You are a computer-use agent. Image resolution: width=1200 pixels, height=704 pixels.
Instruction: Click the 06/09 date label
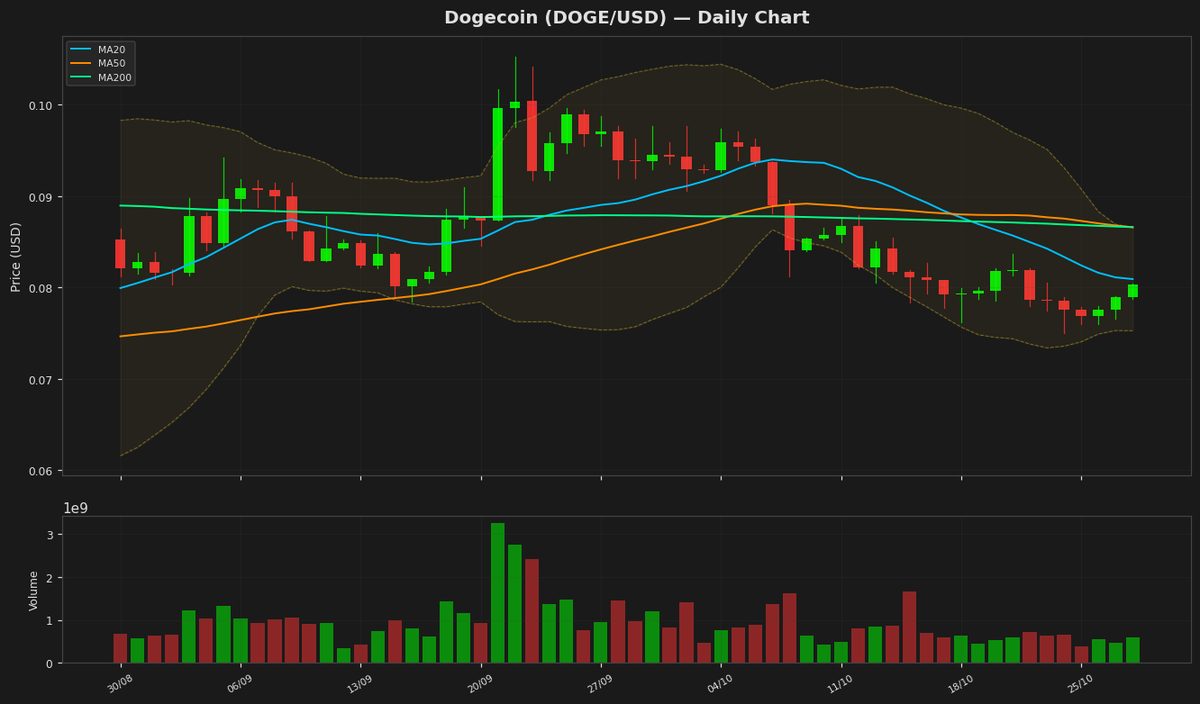coord(238,685)
